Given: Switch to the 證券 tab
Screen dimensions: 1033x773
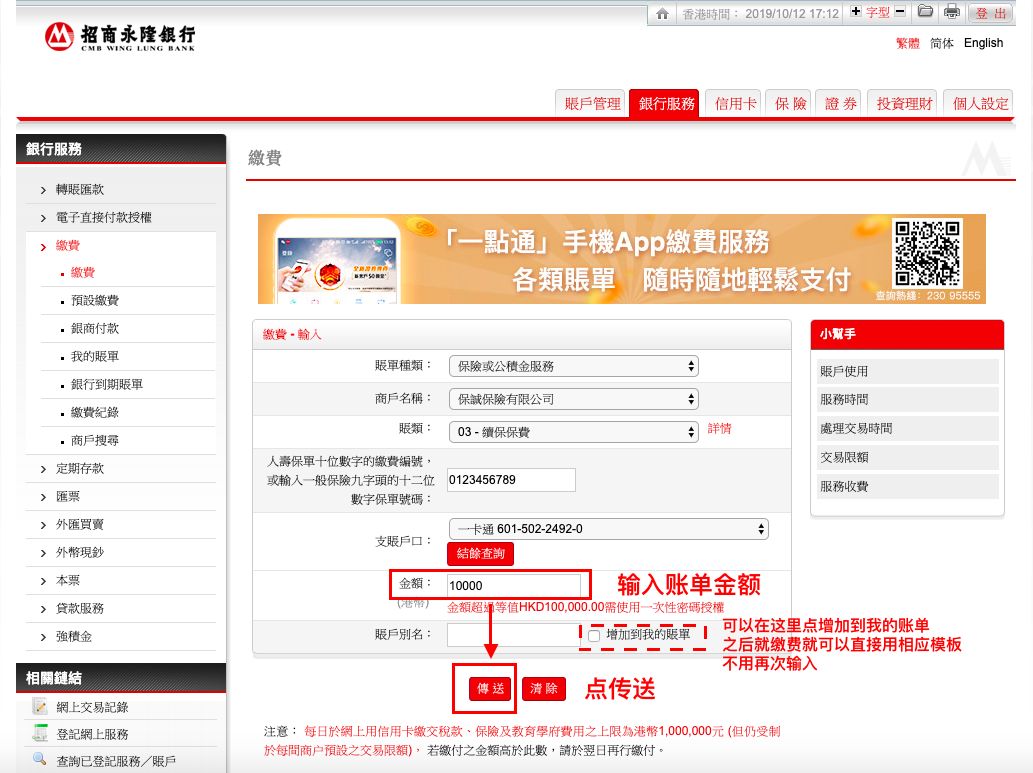Looking at the screenshot, I should pyautogui.click(x=840, y=103).
